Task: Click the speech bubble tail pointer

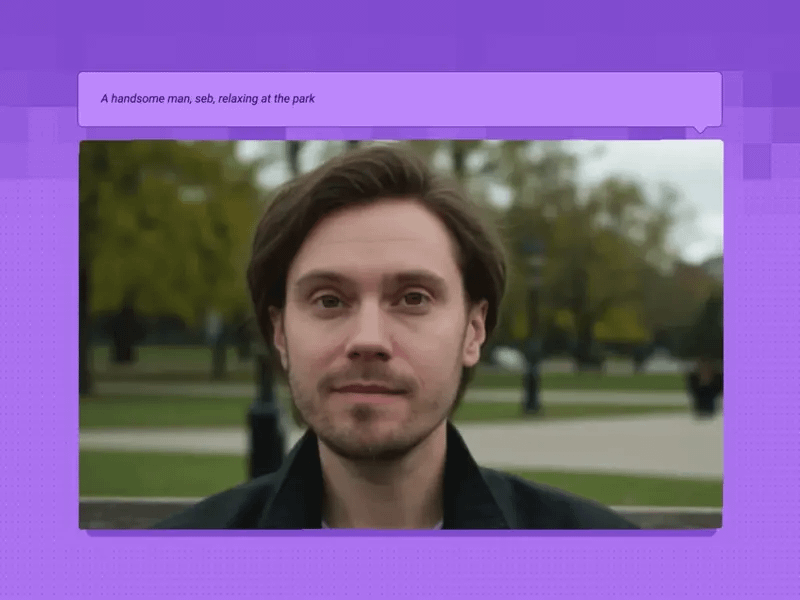Action: coord(702,127)
